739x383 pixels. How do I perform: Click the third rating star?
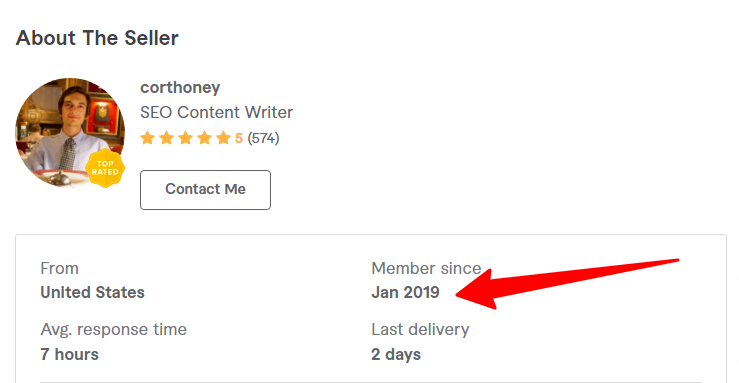(185, 138)
